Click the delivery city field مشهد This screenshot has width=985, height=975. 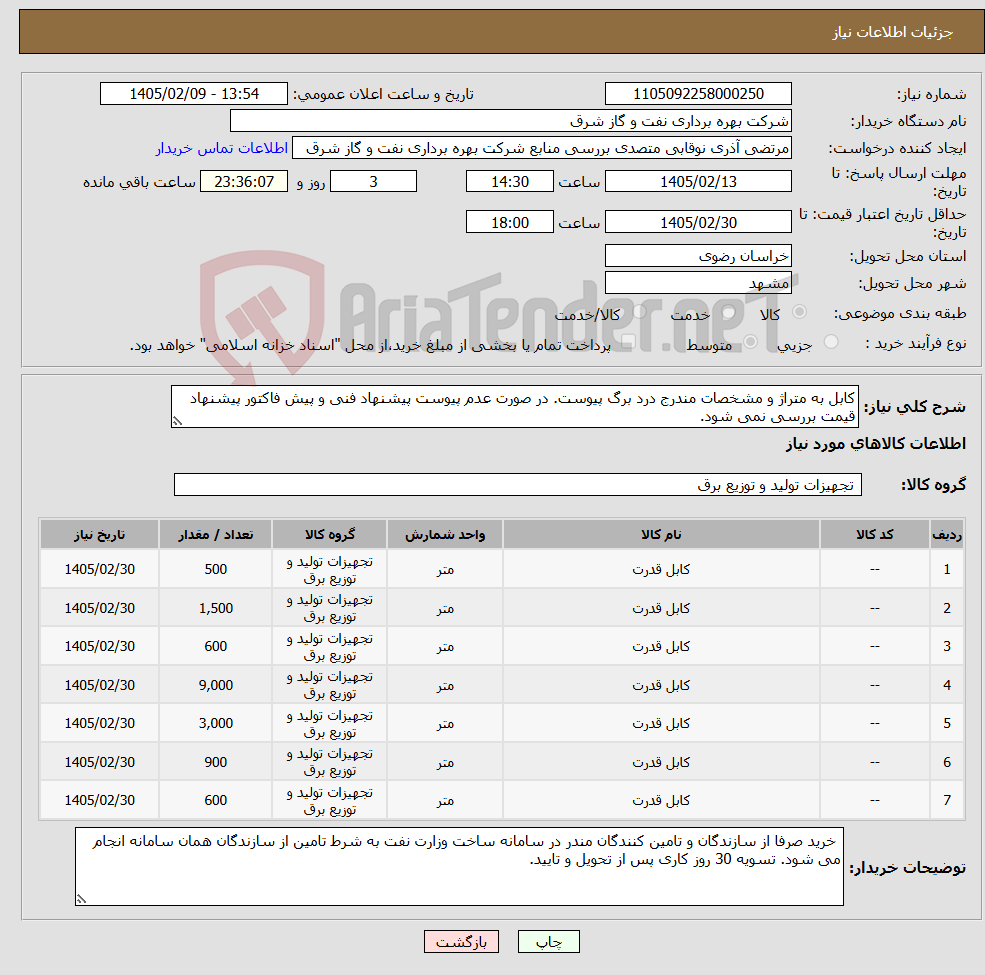coord(698,283)
